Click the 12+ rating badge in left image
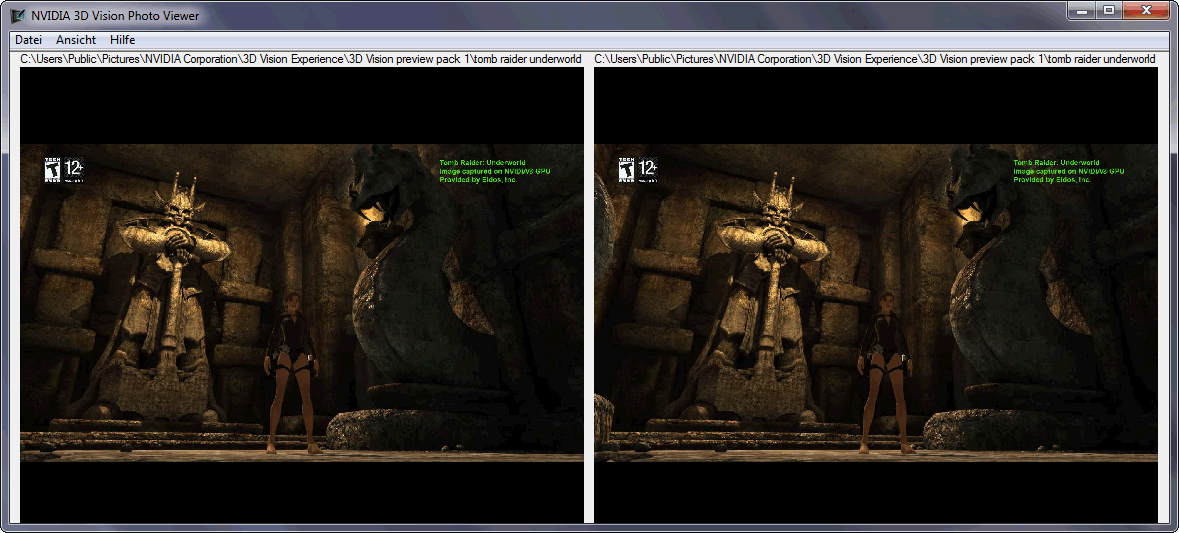 click(74, 170)
